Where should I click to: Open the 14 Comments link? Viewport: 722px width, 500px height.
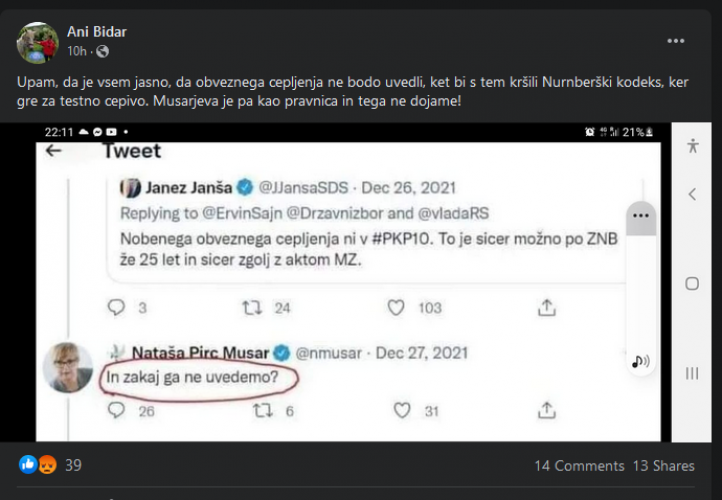point(578,465)
